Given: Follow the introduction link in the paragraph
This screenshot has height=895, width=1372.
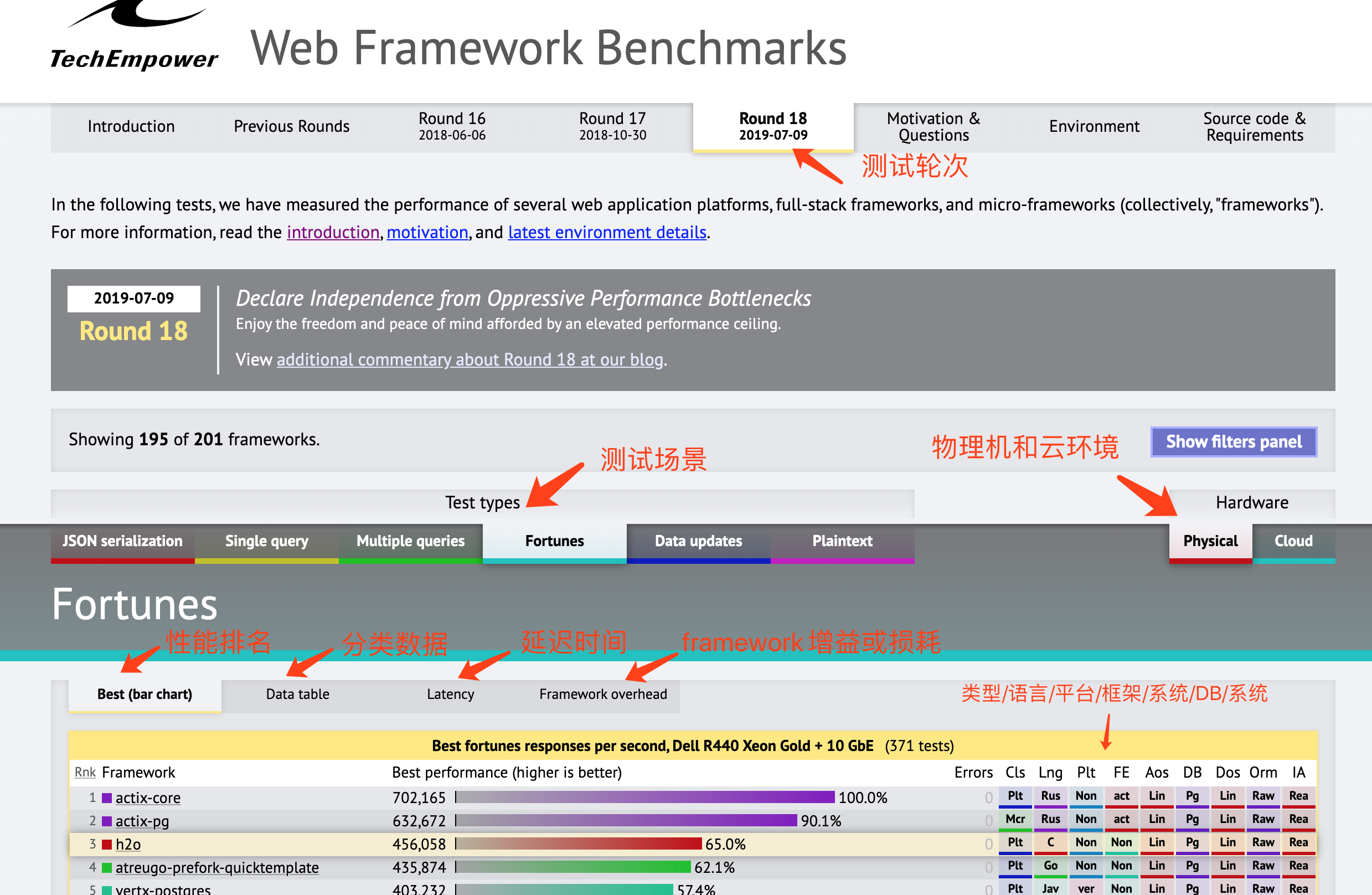Looking at the screenshot, I should coord(333,233).
